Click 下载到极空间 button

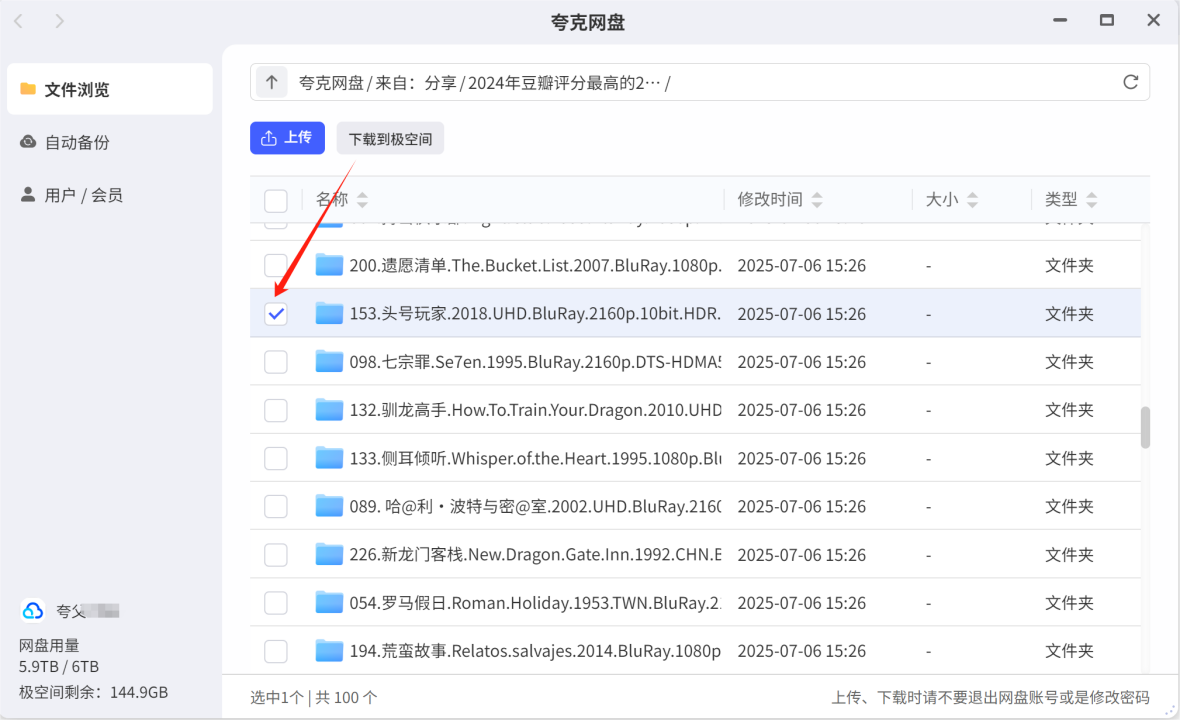tap(390, 138)
